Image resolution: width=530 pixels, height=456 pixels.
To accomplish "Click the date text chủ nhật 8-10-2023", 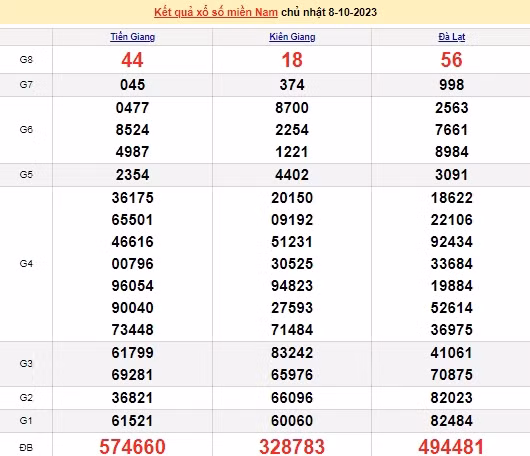I will pyautogui.click(x=329, y=13).
